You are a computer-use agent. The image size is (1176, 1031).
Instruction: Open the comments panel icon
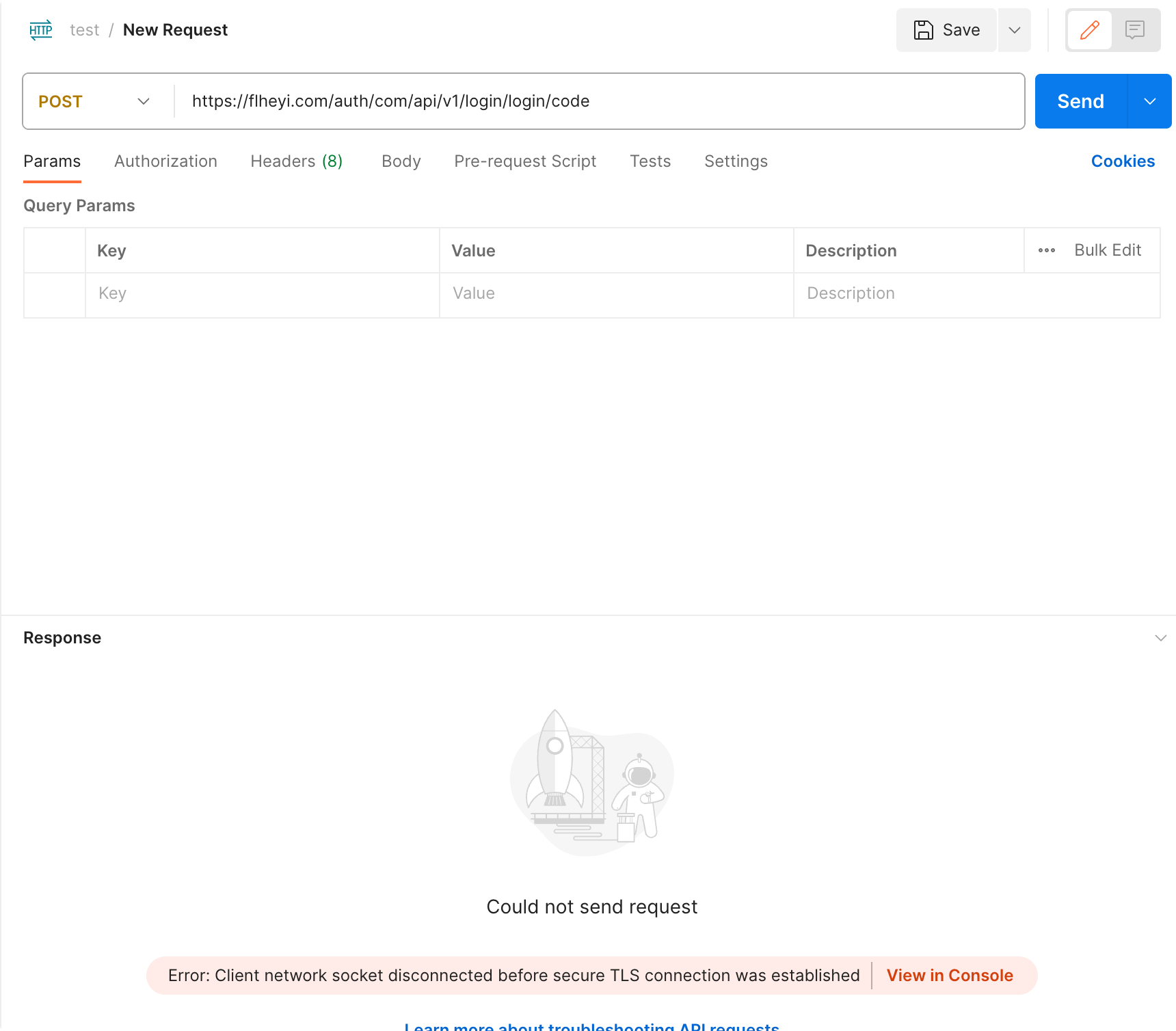pyautogui.click(x=1135, y=30)
